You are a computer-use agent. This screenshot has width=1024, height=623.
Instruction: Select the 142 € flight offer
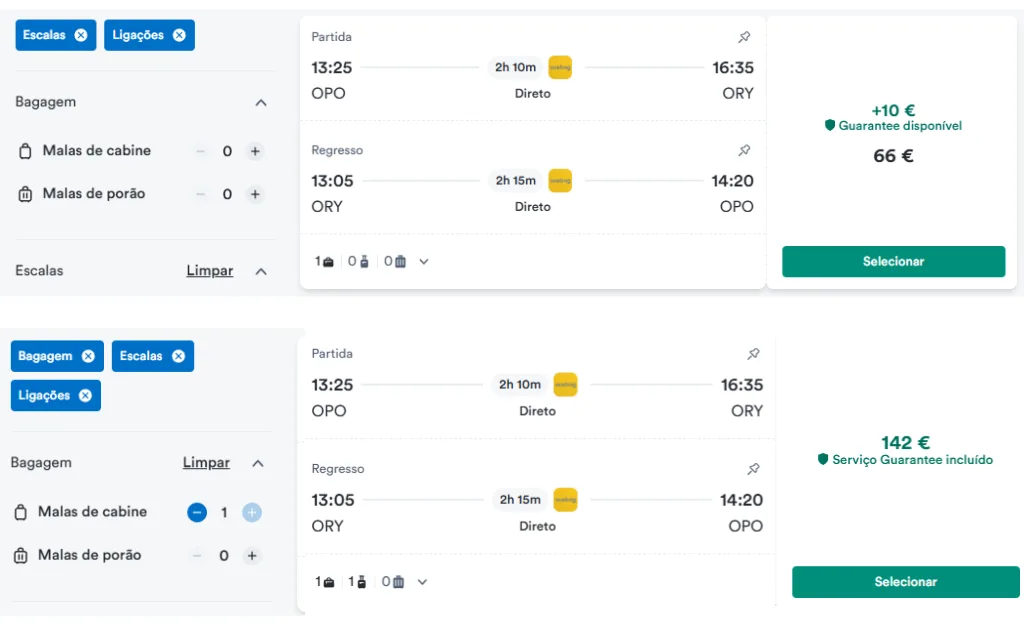click(905, 582)
